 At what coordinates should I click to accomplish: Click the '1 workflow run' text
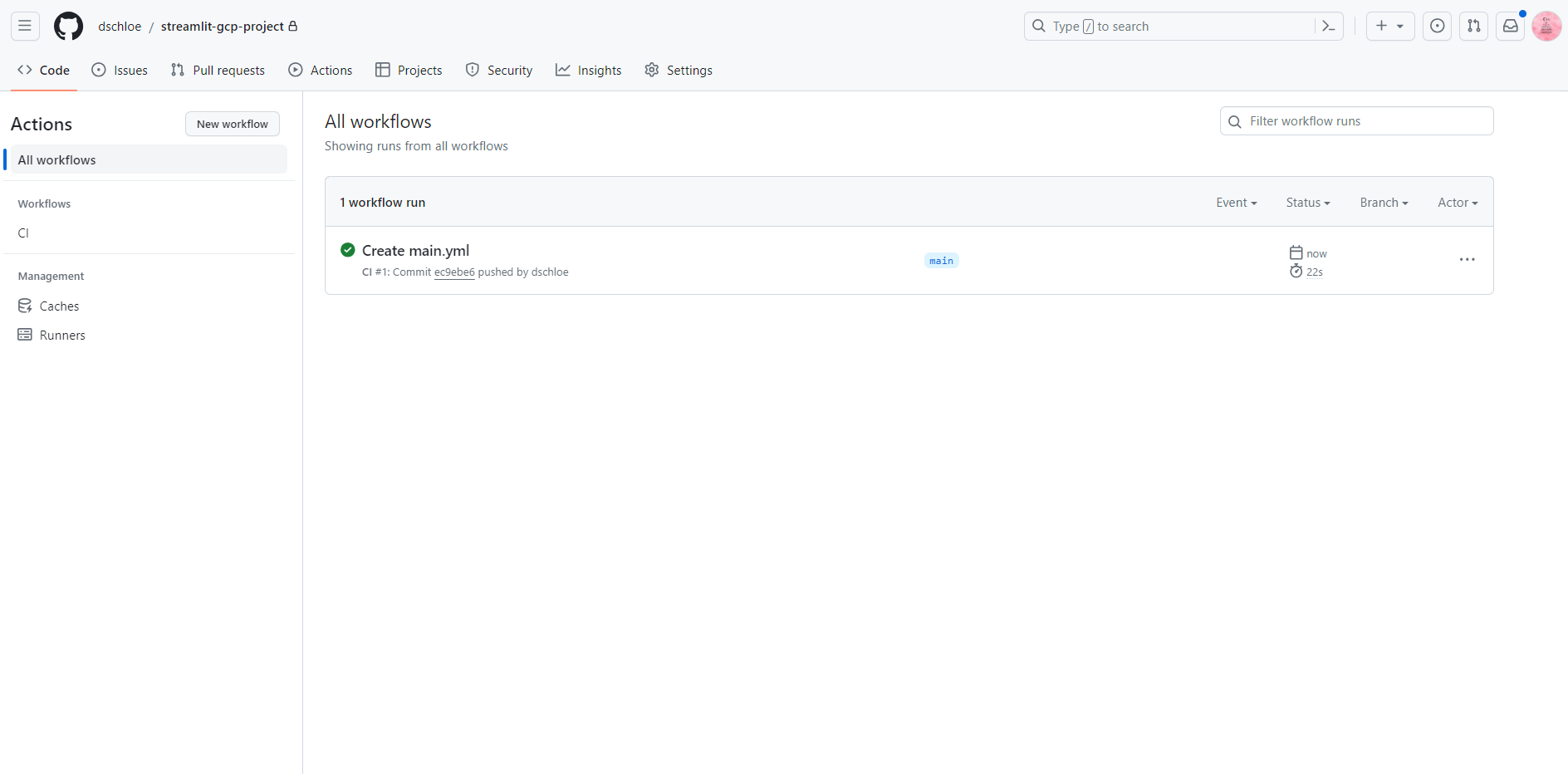[x=382, y=203]
